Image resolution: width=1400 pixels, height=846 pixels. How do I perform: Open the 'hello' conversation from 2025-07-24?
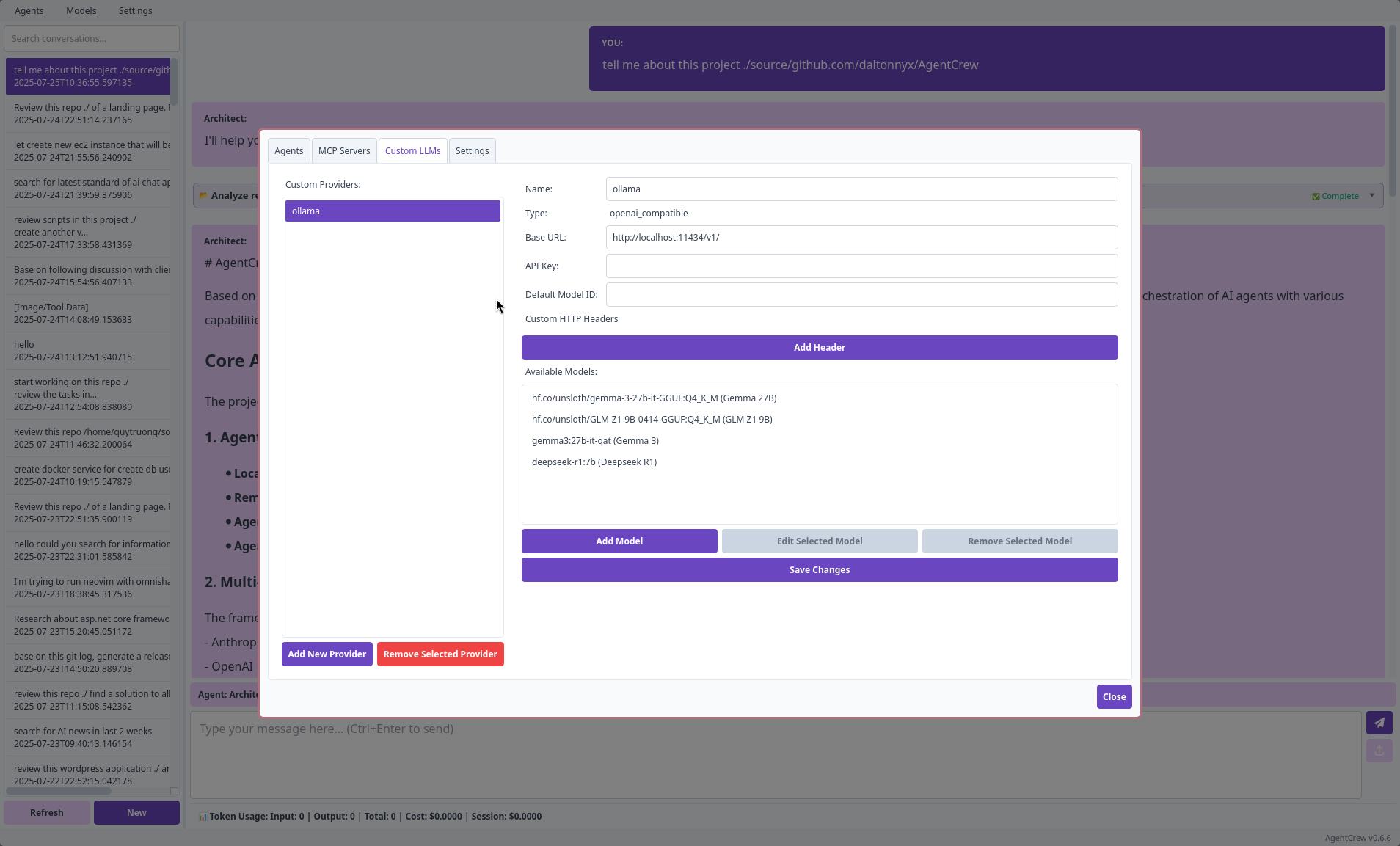[x=88, y=351]
